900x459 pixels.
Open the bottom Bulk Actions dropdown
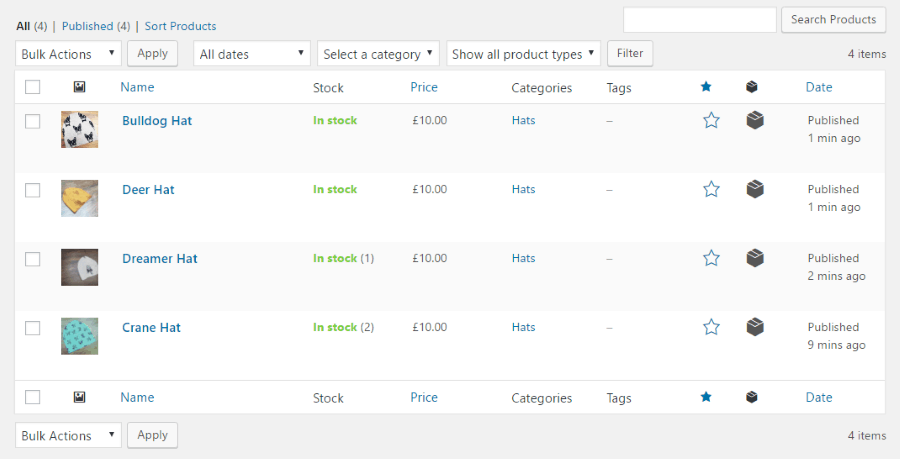coord(68,435)
